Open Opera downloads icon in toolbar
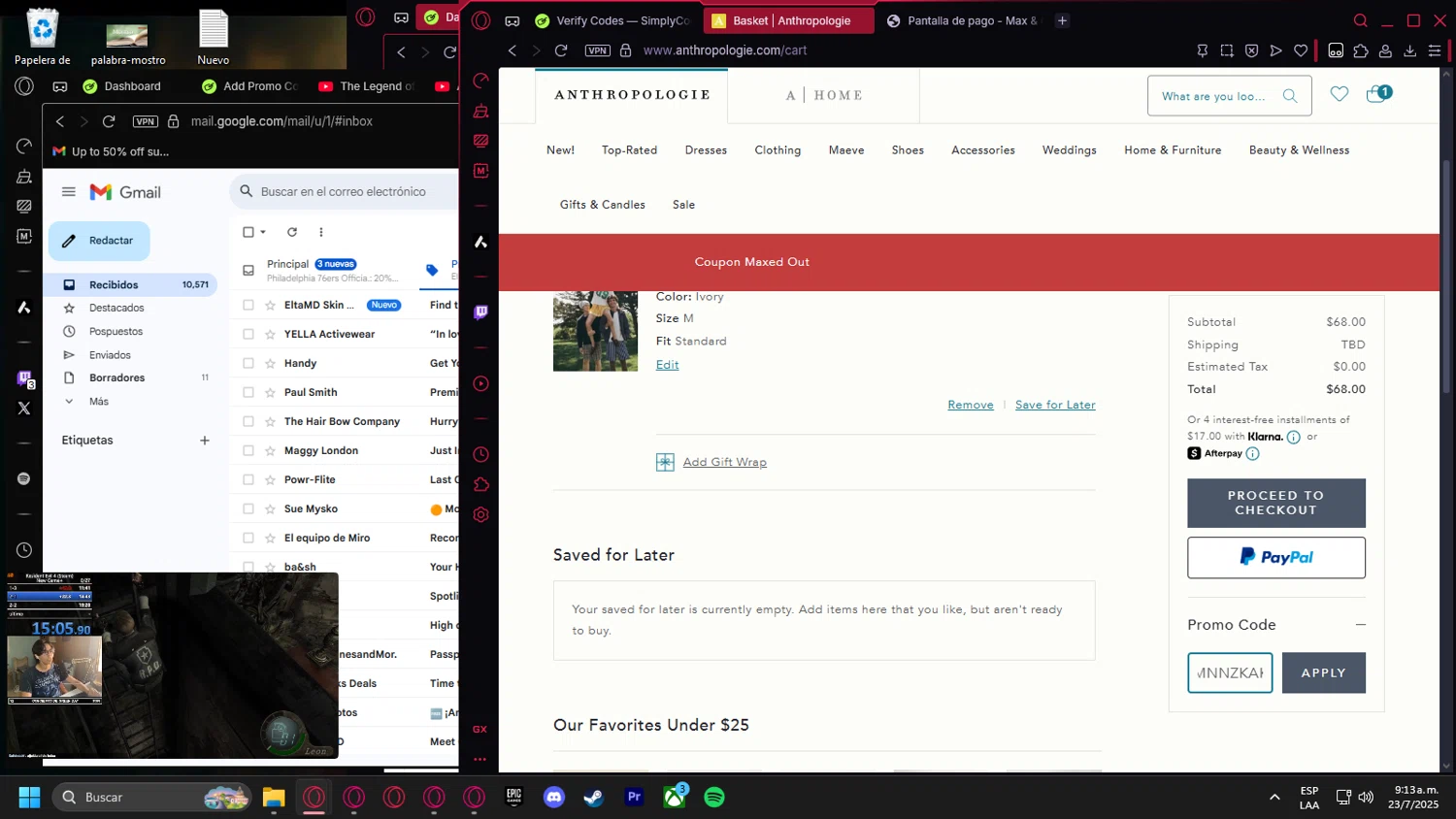Screen dimensions: 1456x819 coord(1410,50)
